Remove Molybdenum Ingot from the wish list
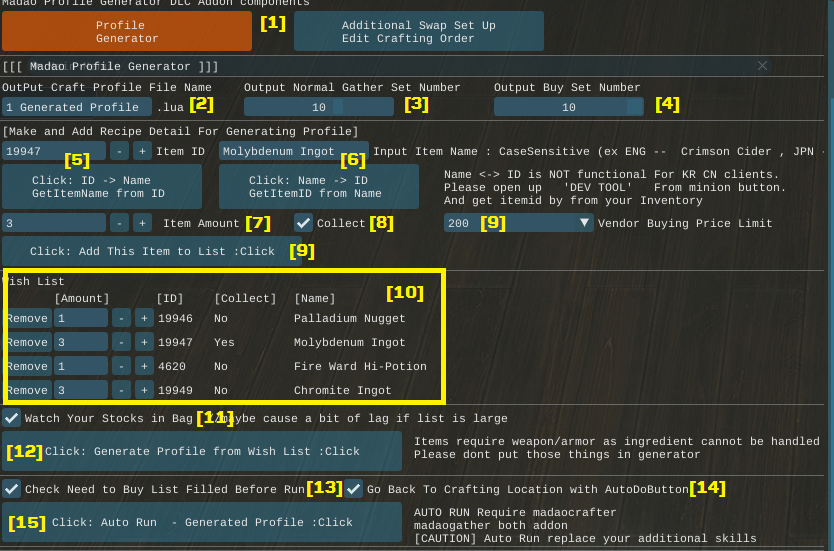This screenshot has width=834, height=551. click(29, 342)
